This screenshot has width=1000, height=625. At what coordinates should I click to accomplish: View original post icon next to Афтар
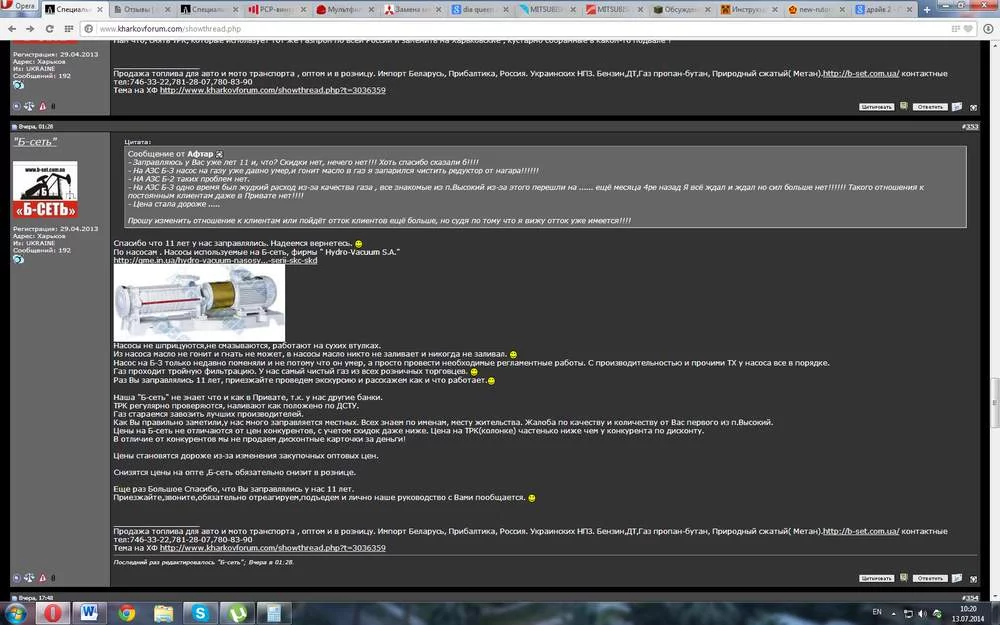(219, 154)
